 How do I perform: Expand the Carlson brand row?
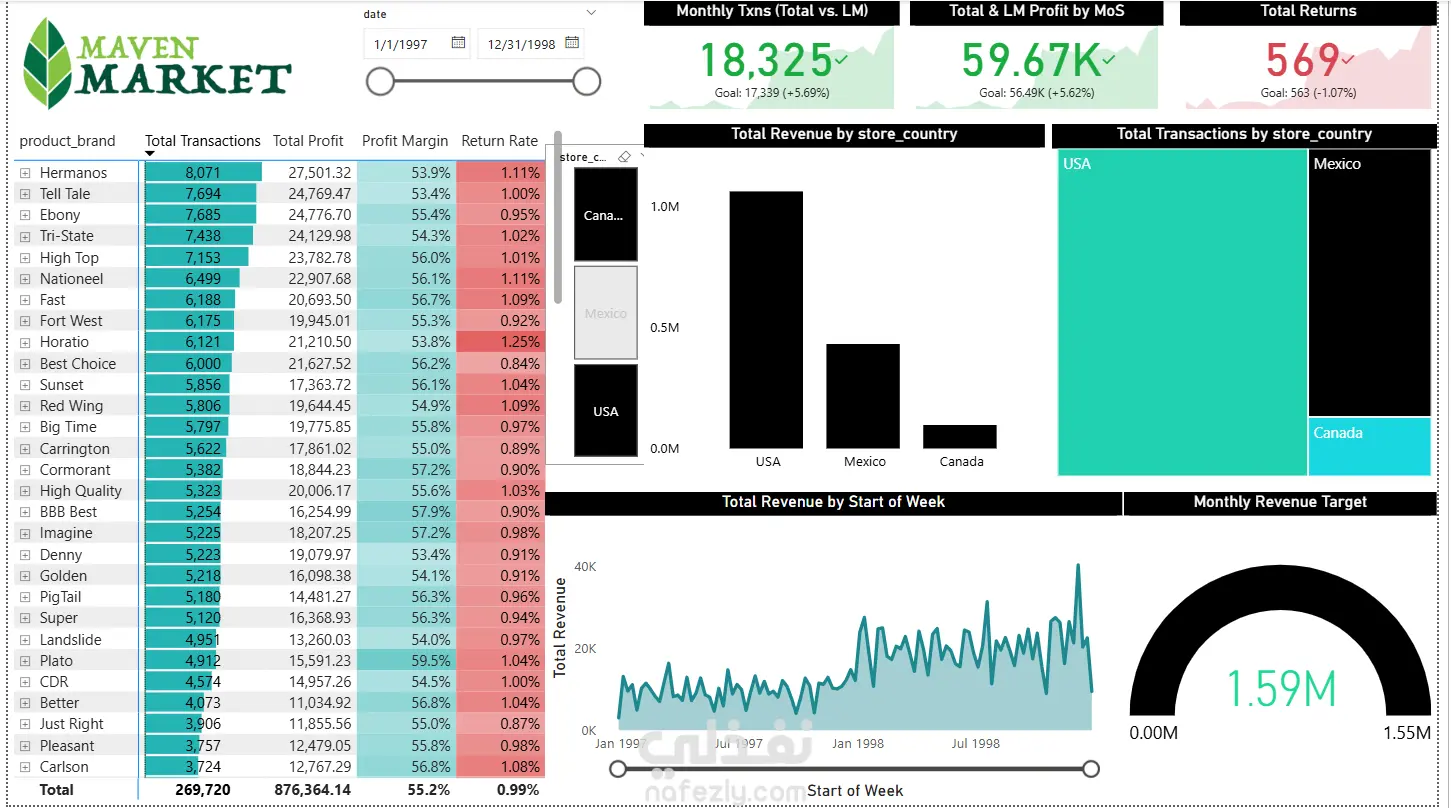pos(26,767)
